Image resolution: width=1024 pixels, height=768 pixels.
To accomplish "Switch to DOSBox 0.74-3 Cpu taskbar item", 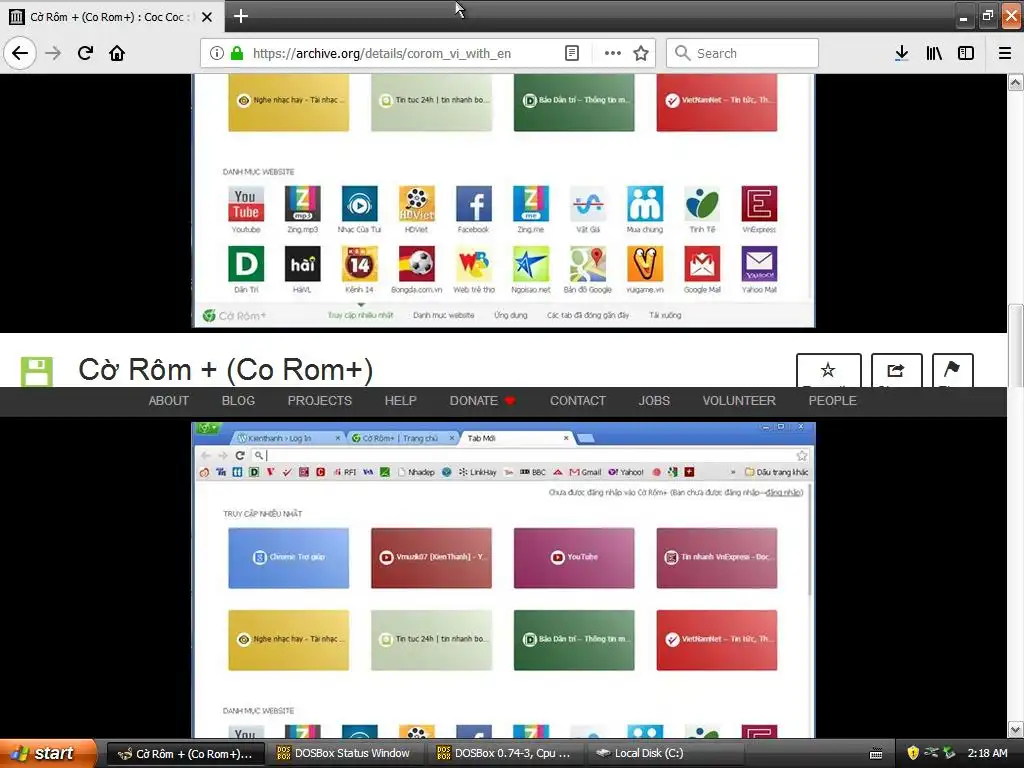I will click(504, 753).
